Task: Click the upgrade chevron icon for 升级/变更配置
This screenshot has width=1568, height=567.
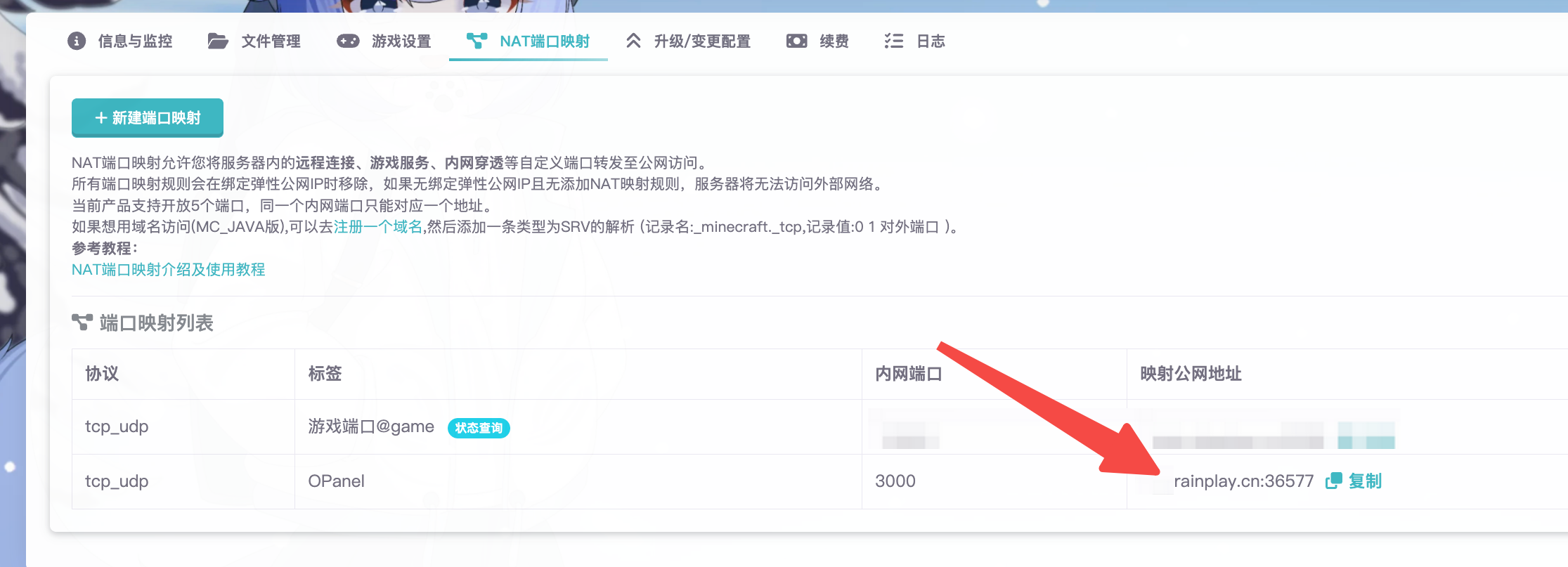Action: pyautogui.click(x=633, y=41)
